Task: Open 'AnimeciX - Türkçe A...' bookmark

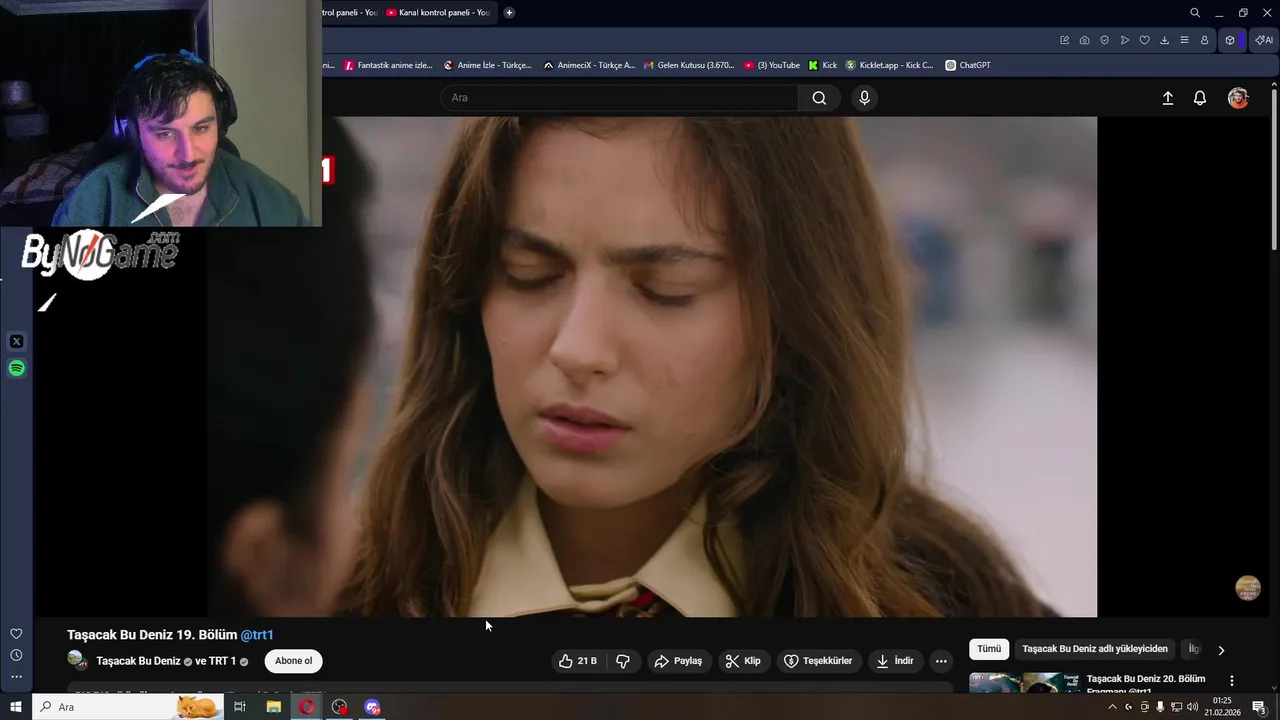Action: click(589, 65)
